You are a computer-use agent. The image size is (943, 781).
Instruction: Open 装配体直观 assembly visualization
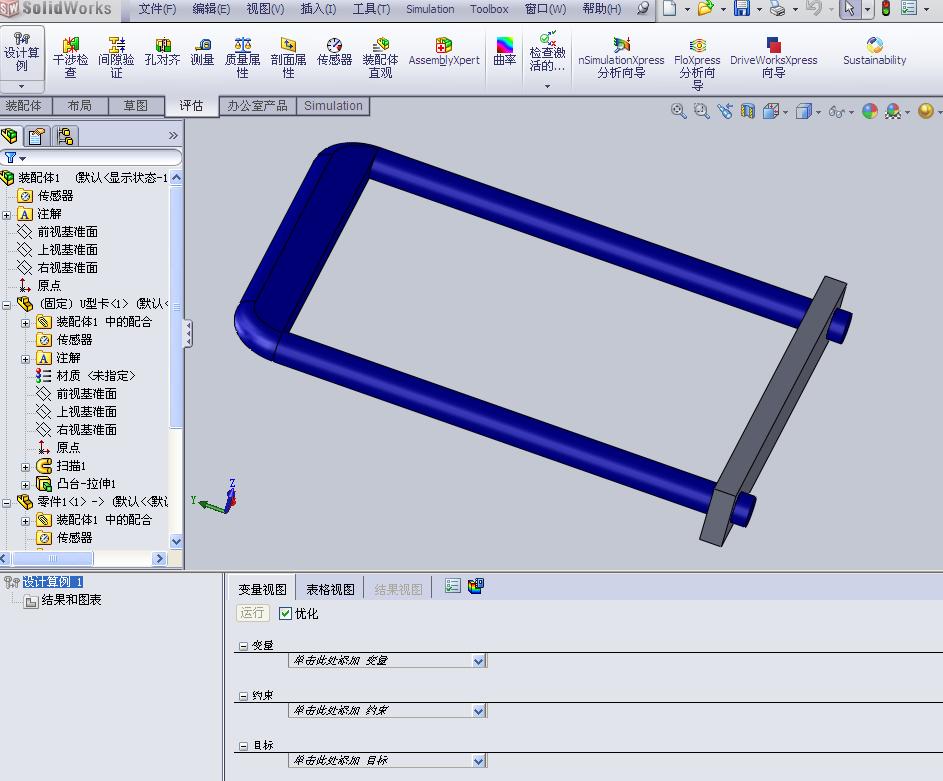point(380,58)
